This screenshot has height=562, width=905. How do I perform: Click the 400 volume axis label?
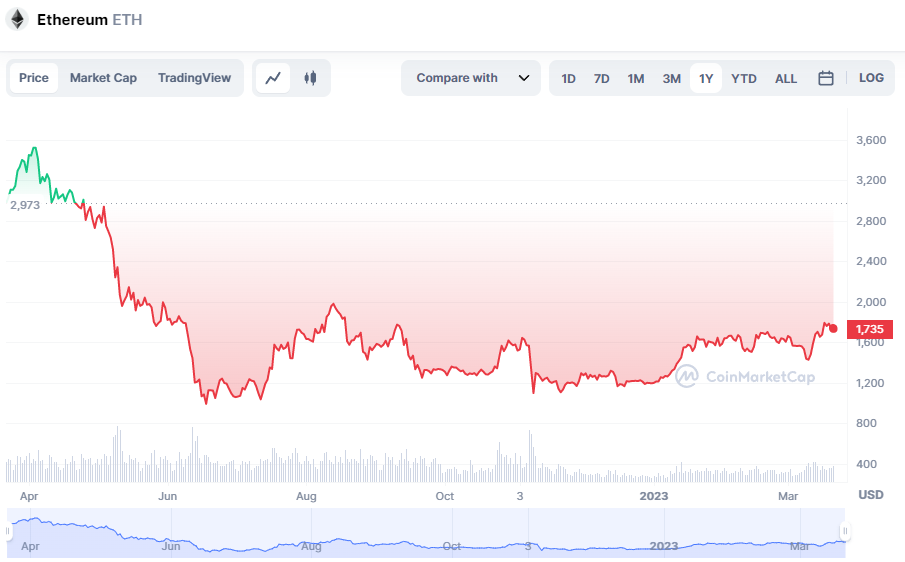pos(866,464)
